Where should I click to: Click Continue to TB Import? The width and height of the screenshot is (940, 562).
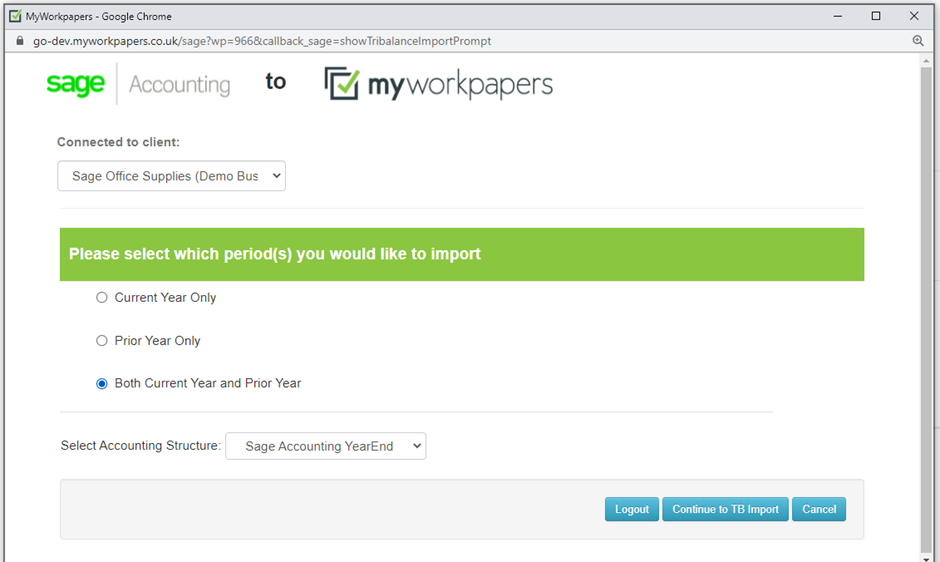pyautogui.click(x=725, y=509)
